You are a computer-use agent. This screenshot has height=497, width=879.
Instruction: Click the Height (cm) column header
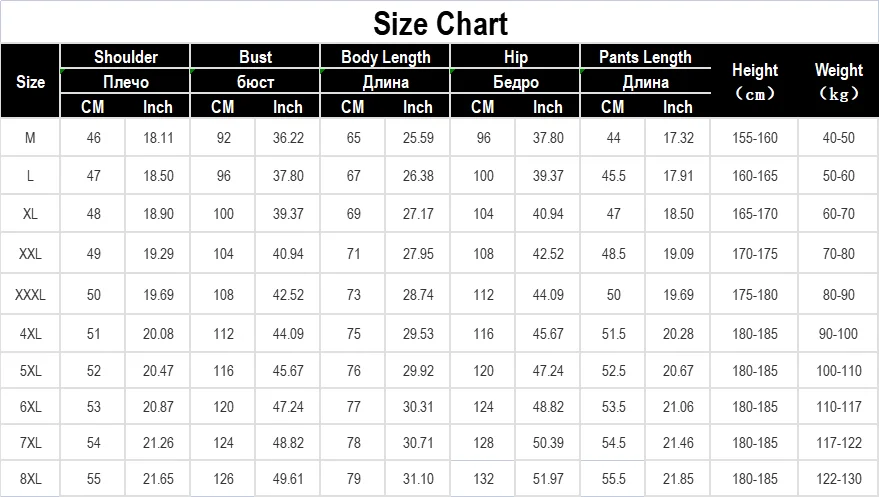[754, 81]
